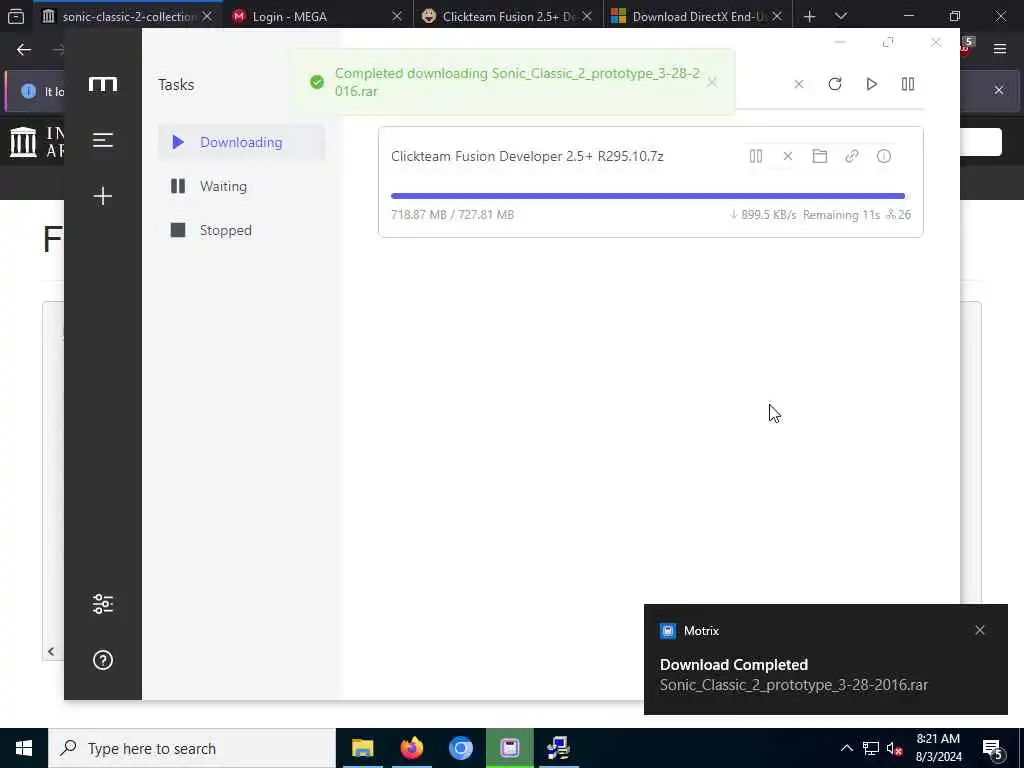
Task: Open the task list menu icon
Action: (x=103, y=140)
